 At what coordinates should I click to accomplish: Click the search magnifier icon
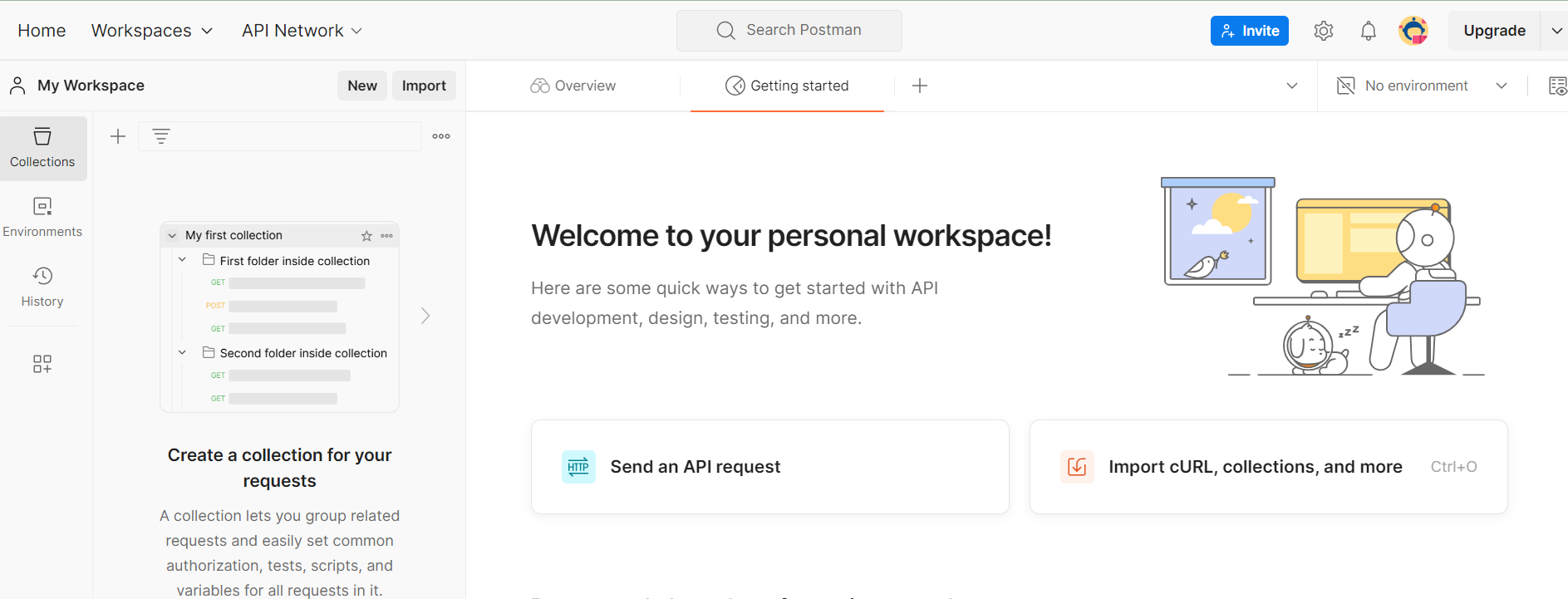click(x=725, y=31)
